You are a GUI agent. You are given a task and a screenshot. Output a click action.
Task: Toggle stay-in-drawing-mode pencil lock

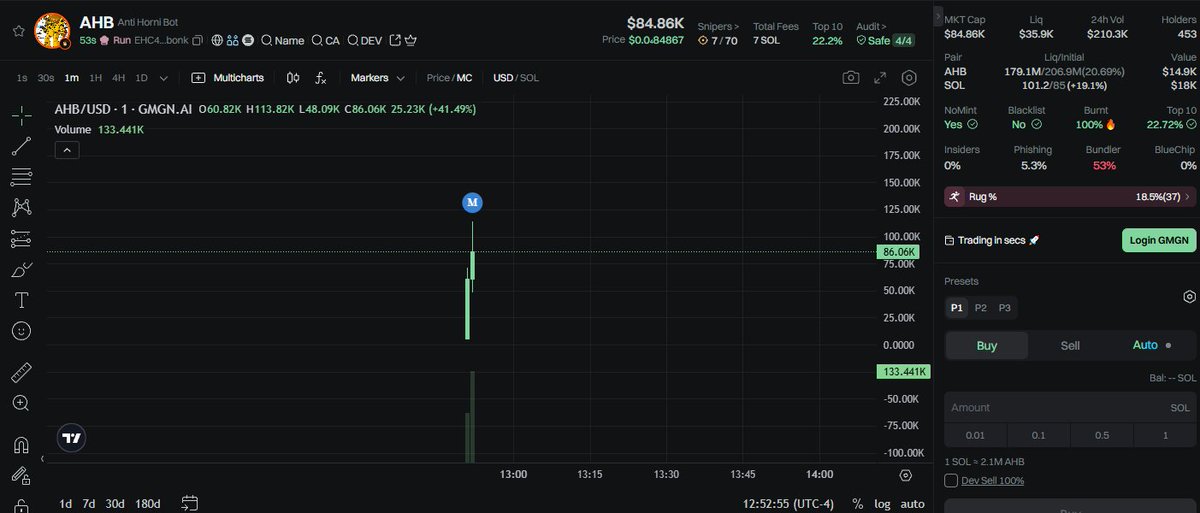(21, 475)
